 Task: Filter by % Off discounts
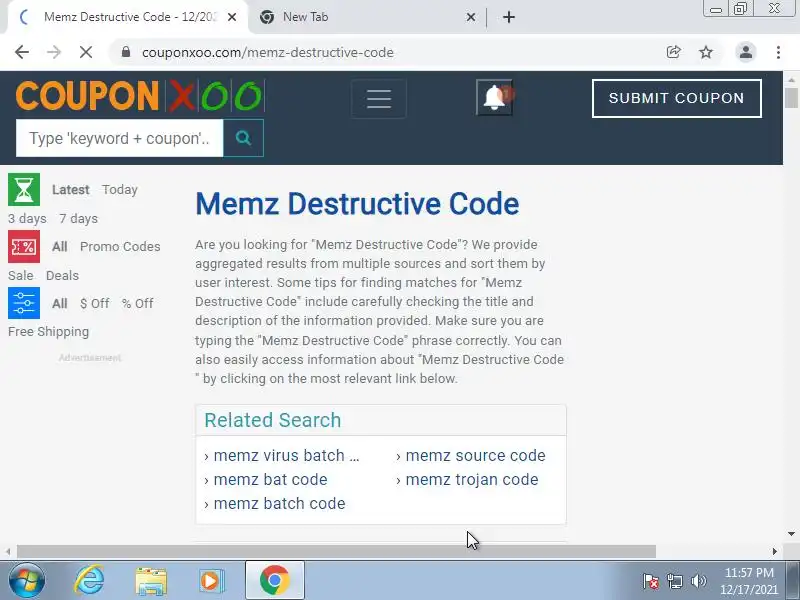point(137,304)
